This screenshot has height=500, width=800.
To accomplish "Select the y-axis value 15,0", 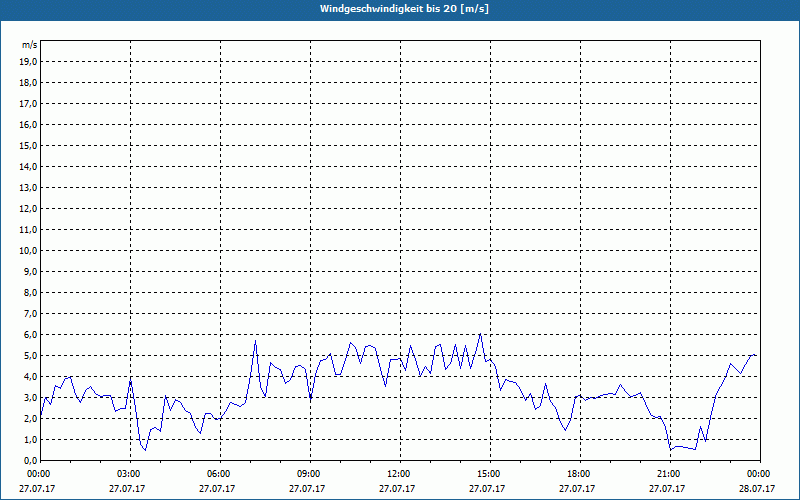I will coord(28,146).
